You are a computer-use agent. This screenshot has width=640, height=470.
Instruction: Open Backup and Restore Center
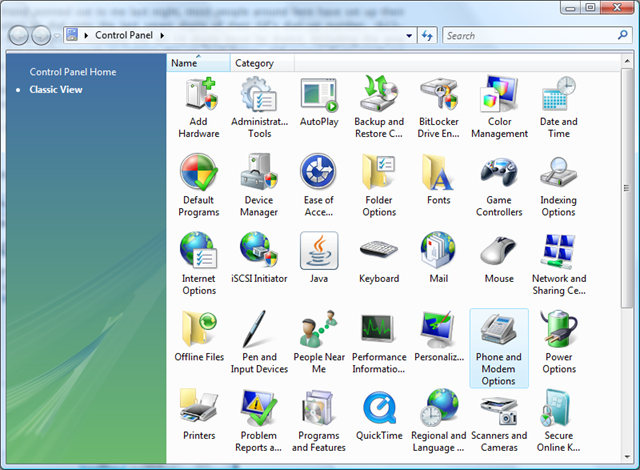[x=379, y=107]
